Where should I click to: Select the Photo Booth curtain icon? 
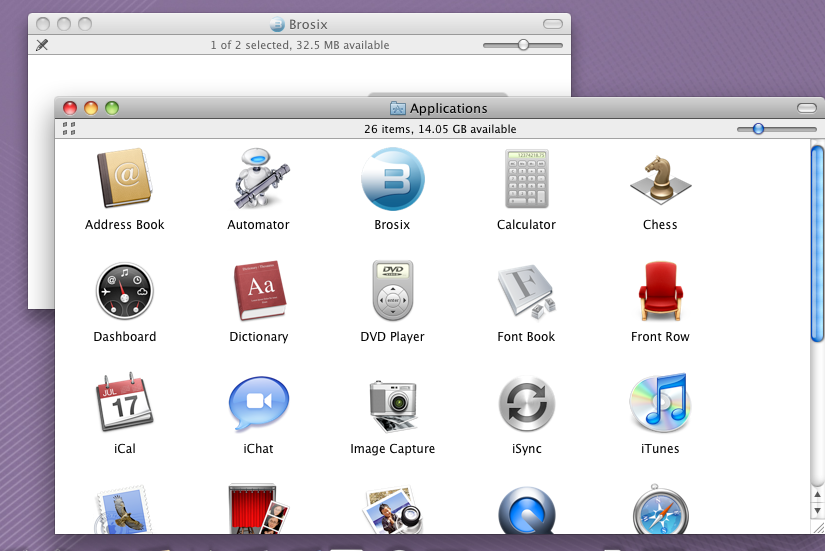(x=259, y=508)
